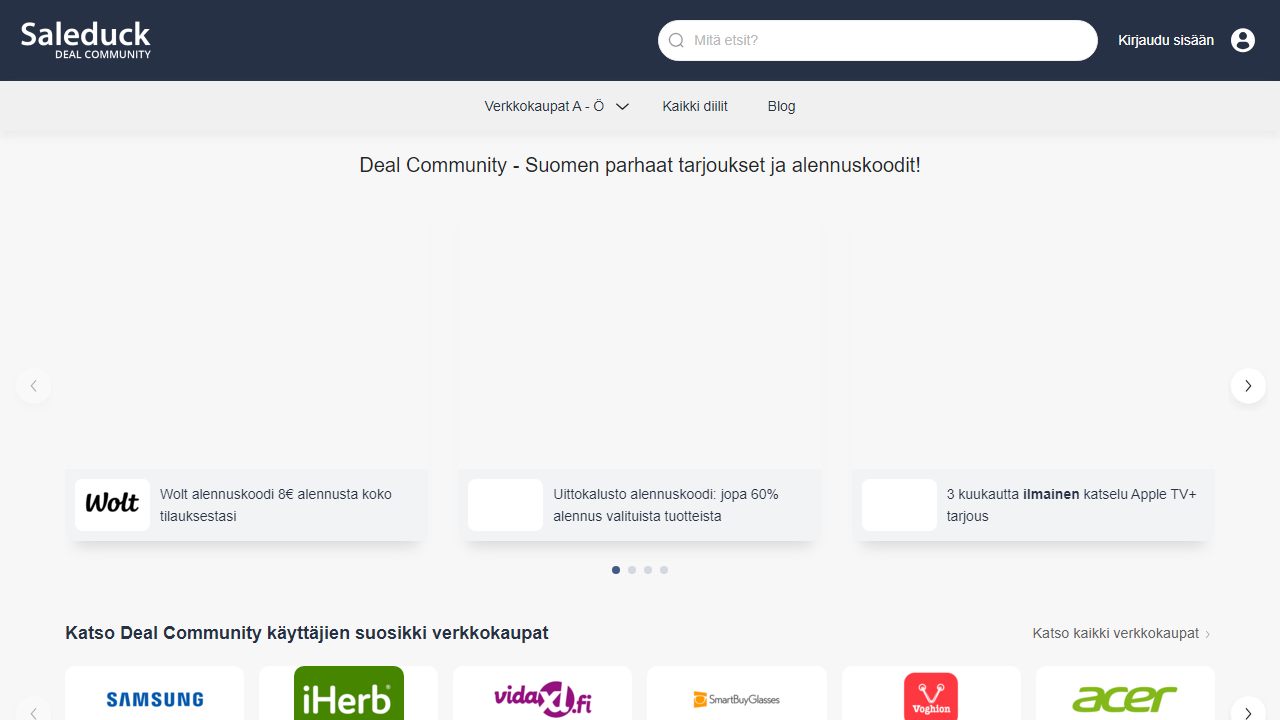The image size is (1280, 720).
Task: Select the Wolt logo on the deal card
Action: (111, 504)
